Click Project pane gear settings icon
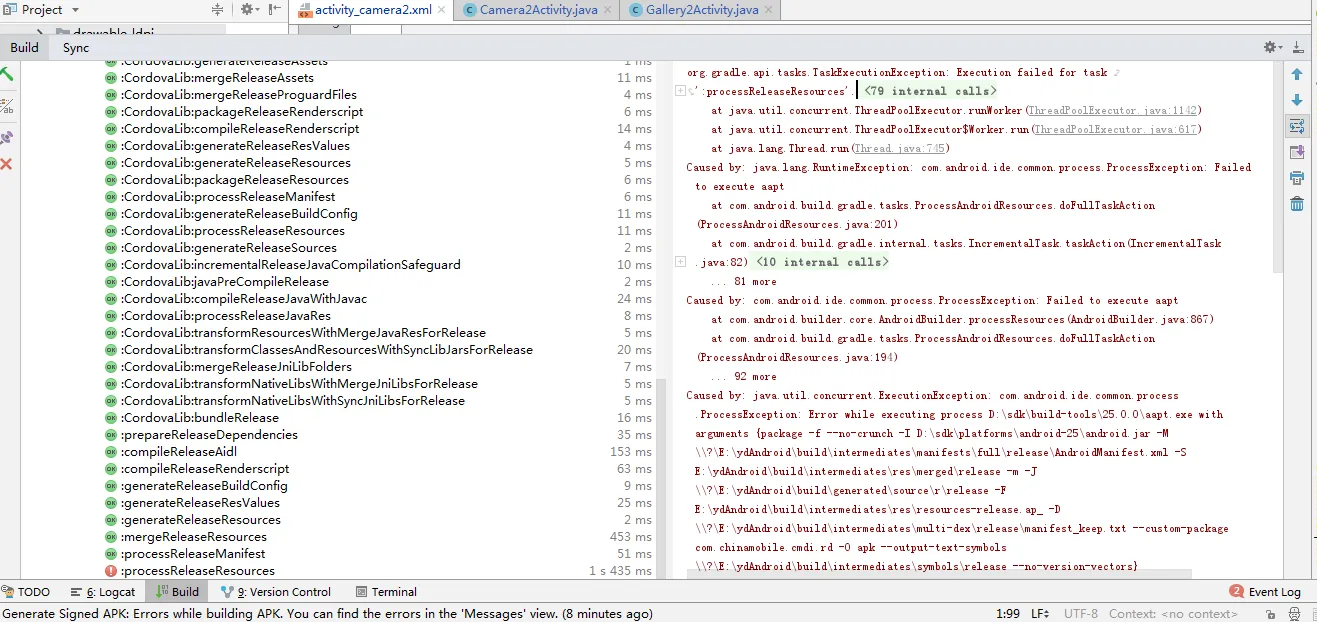Screen dimensions: 1317x622 (x=248, y=9)
